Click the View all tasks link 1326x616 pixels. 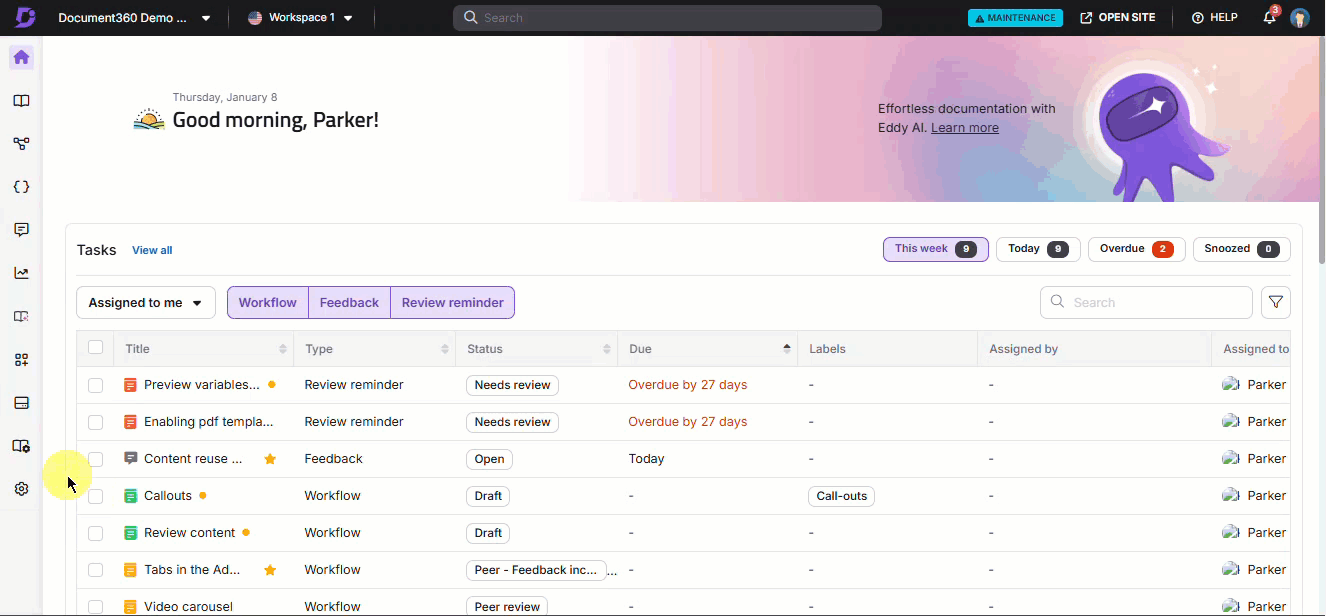pyautogui.click(x=152, y=250)
